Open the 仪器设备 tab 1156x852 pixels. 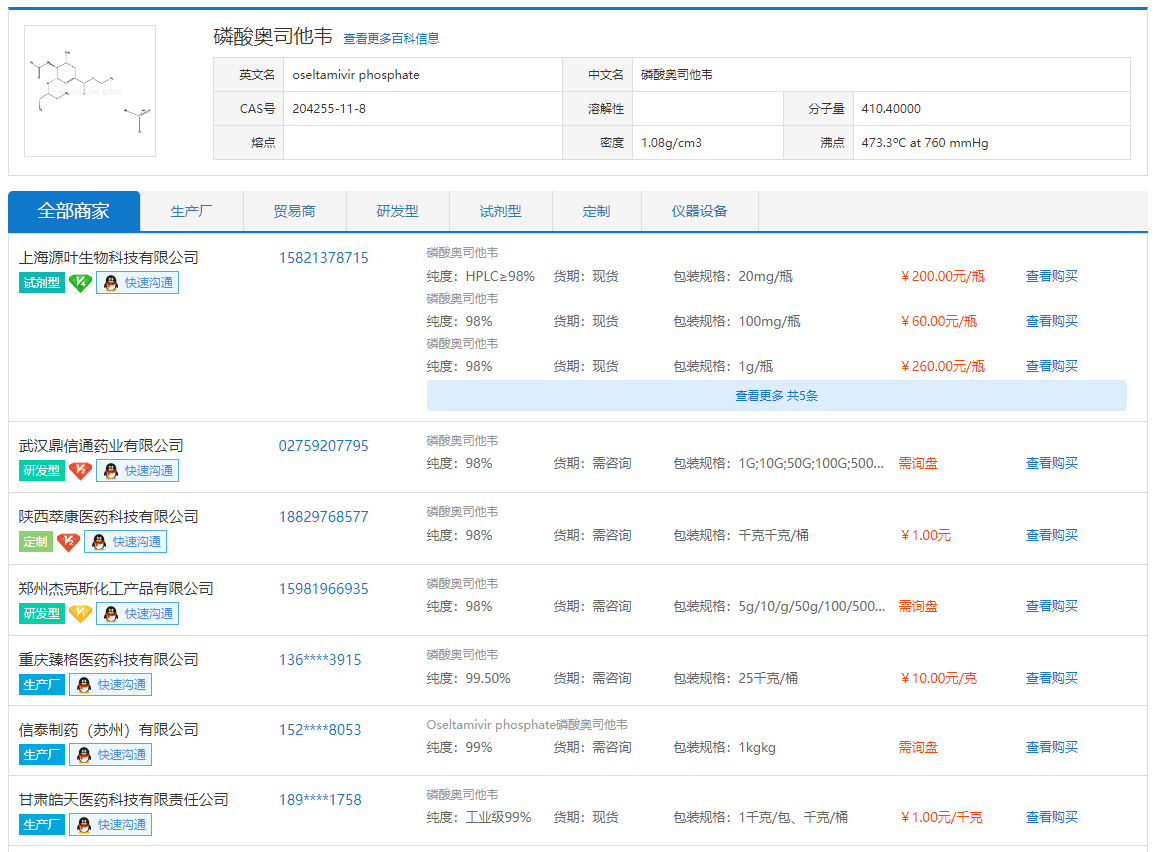click(699, 211)
